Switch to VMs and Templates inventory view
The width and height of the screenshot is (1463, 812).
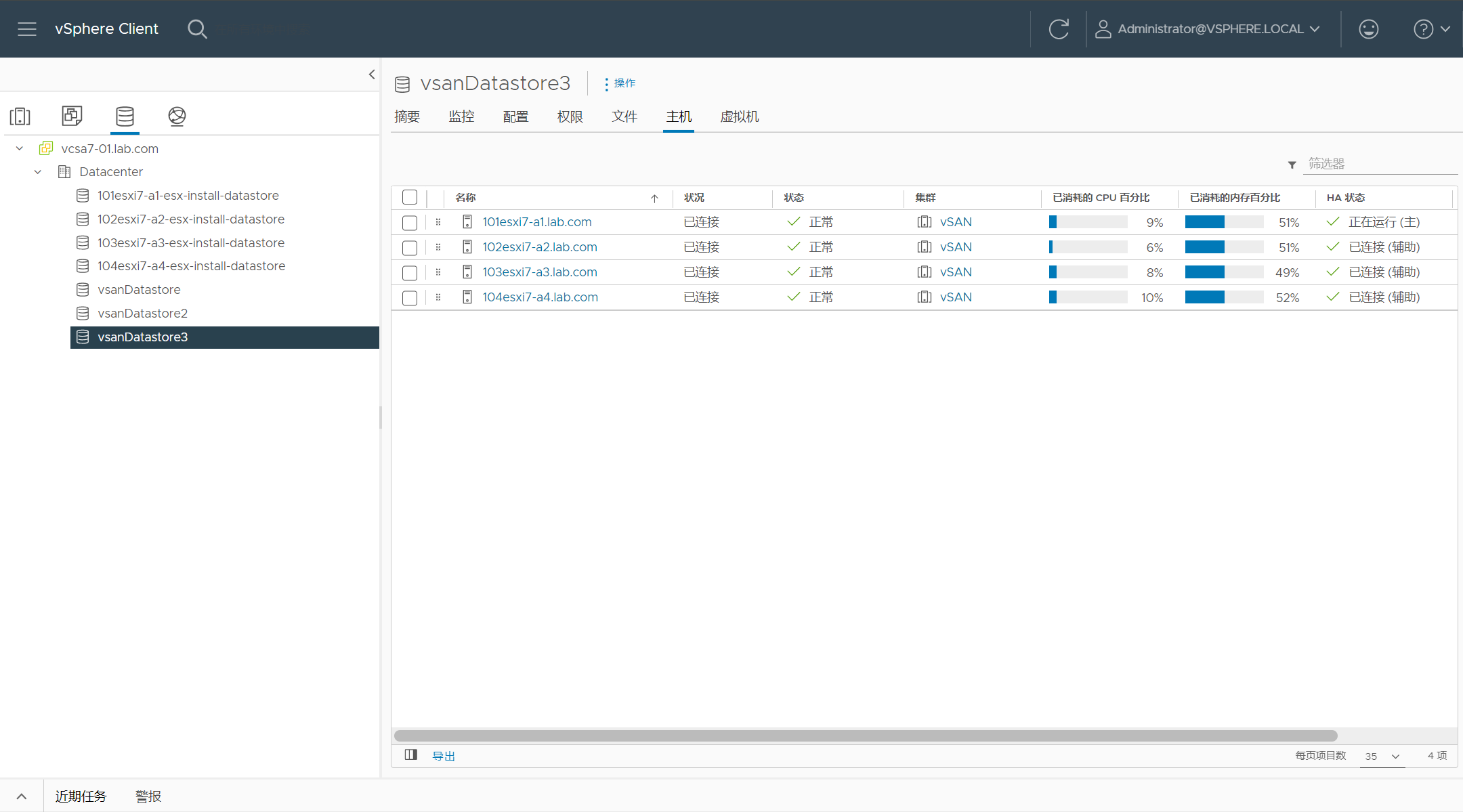coord(72,116)
